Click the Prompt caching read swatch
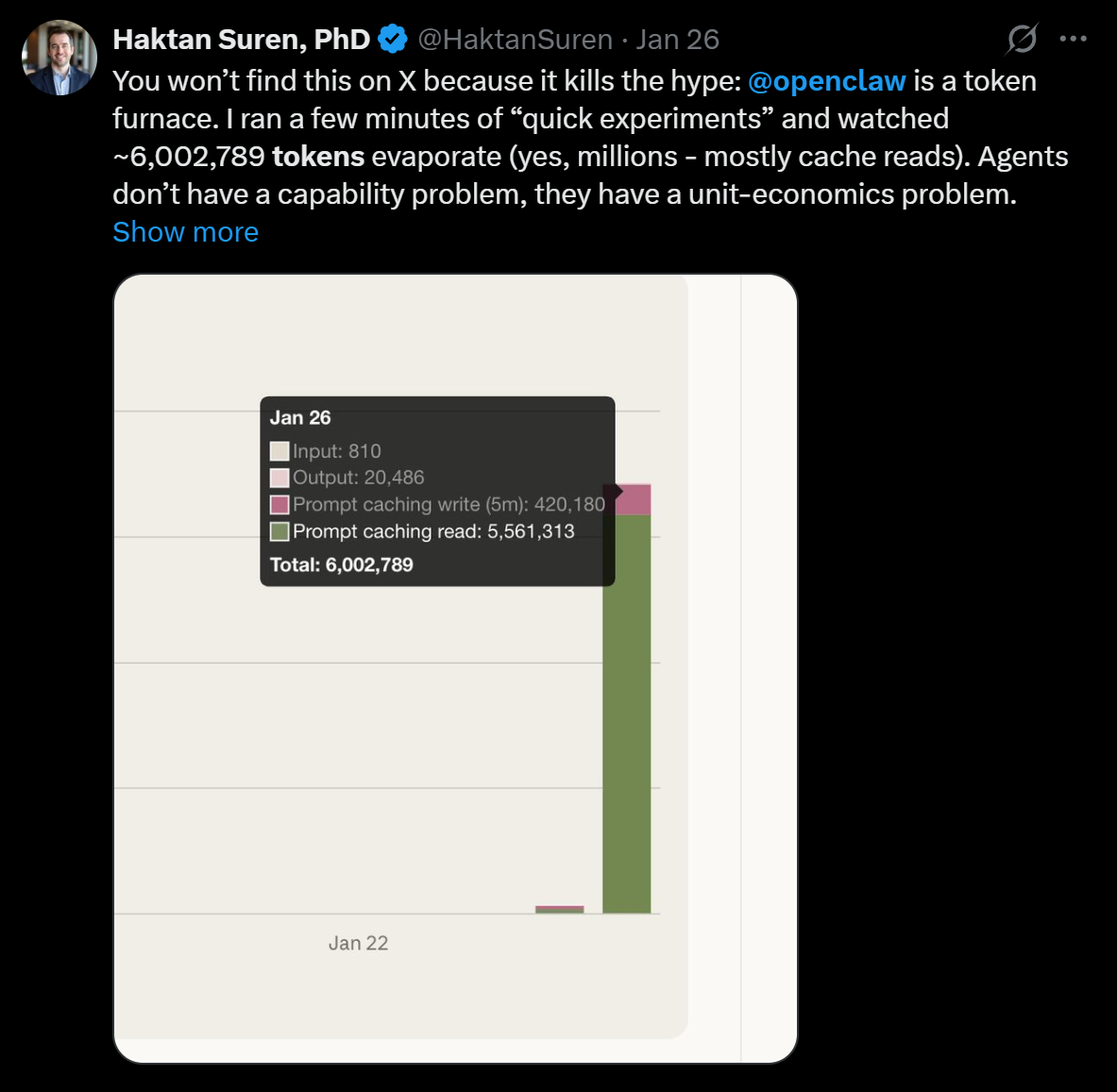Screen dimensions: 1117x1092 click(279, 531)
